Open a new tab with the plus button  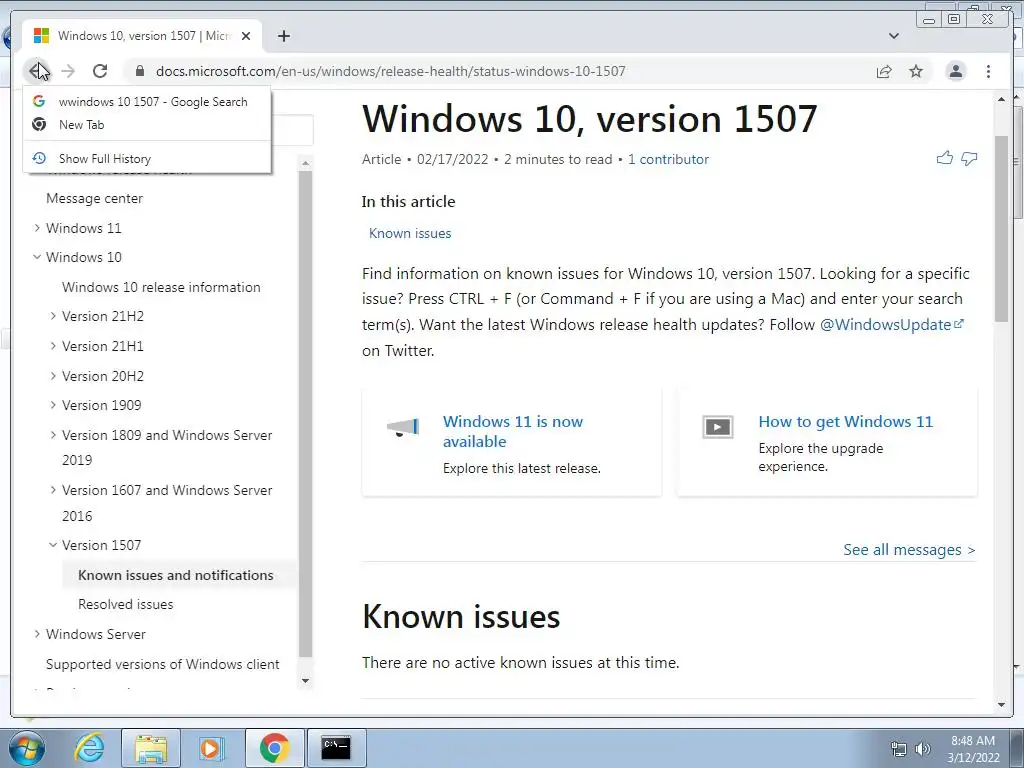click(x=283, y=36)
